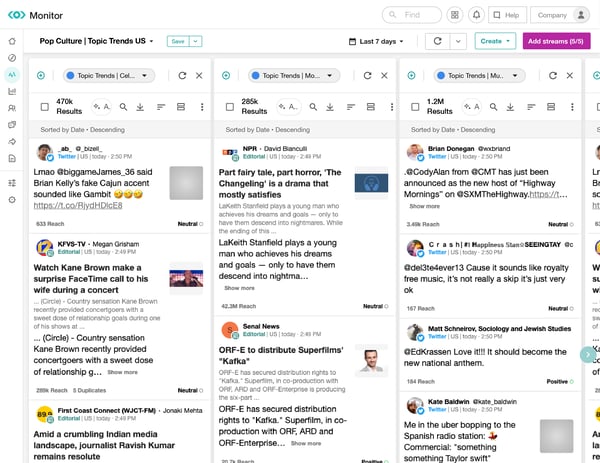
Task: Open the Brian Kelly tweet t.co link
Action: click(x=81, y=205)
